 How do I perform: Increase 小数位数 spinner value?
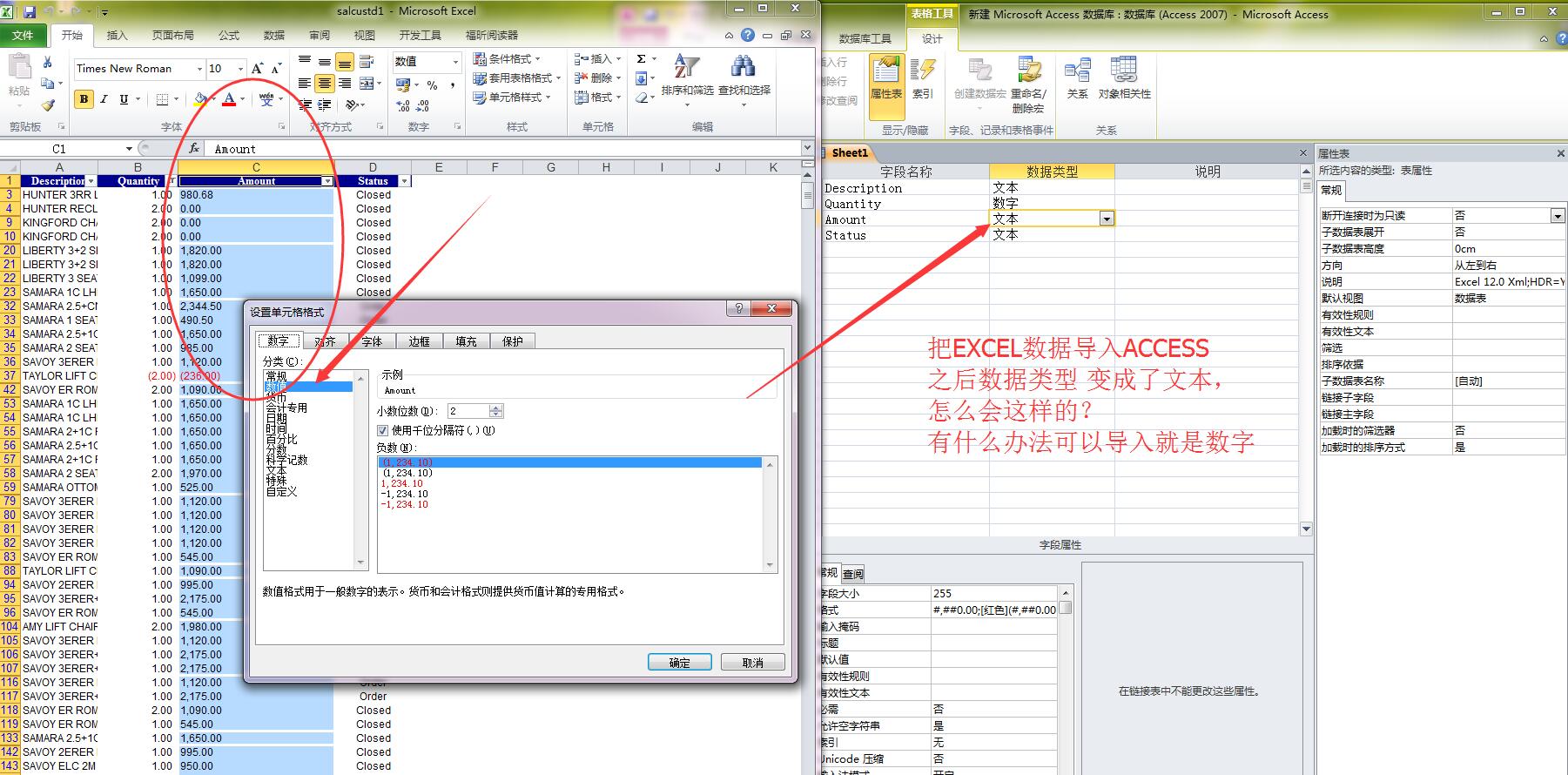click(496, 407)
